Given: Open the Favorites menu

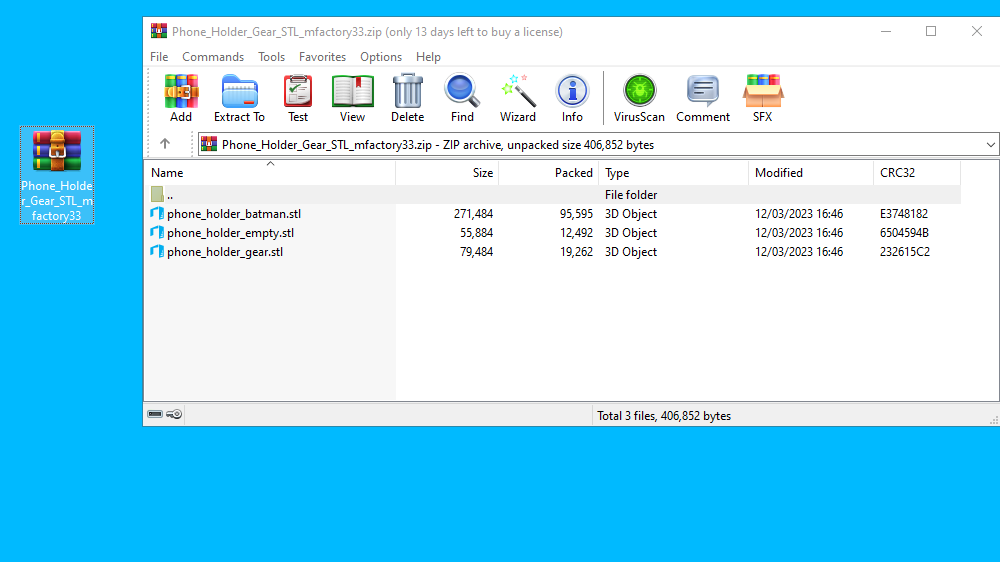Looking at the screenshot, I should click(323, 57).
